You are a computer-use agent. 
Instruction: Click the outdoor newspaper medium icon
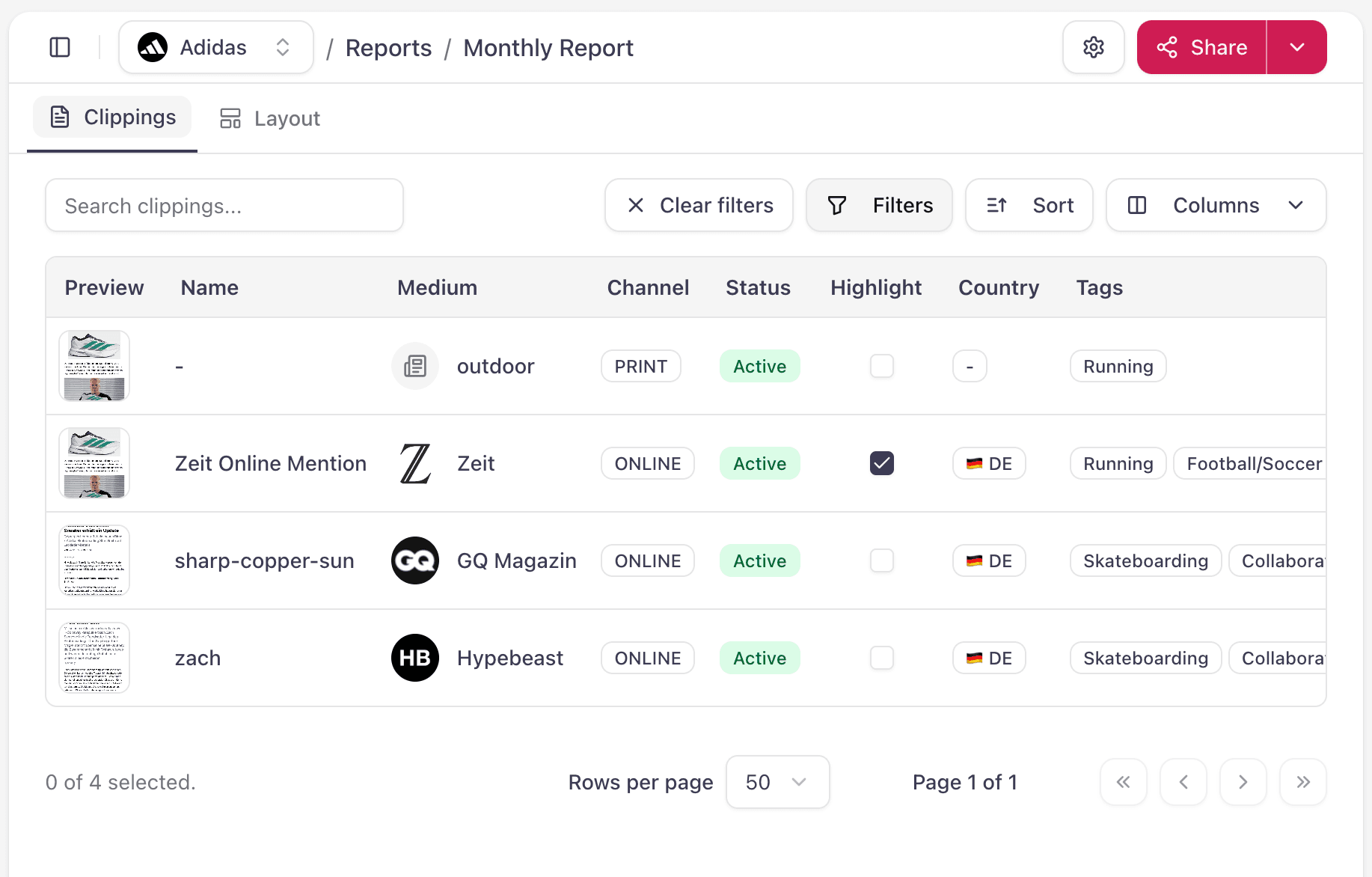[415, 366]
